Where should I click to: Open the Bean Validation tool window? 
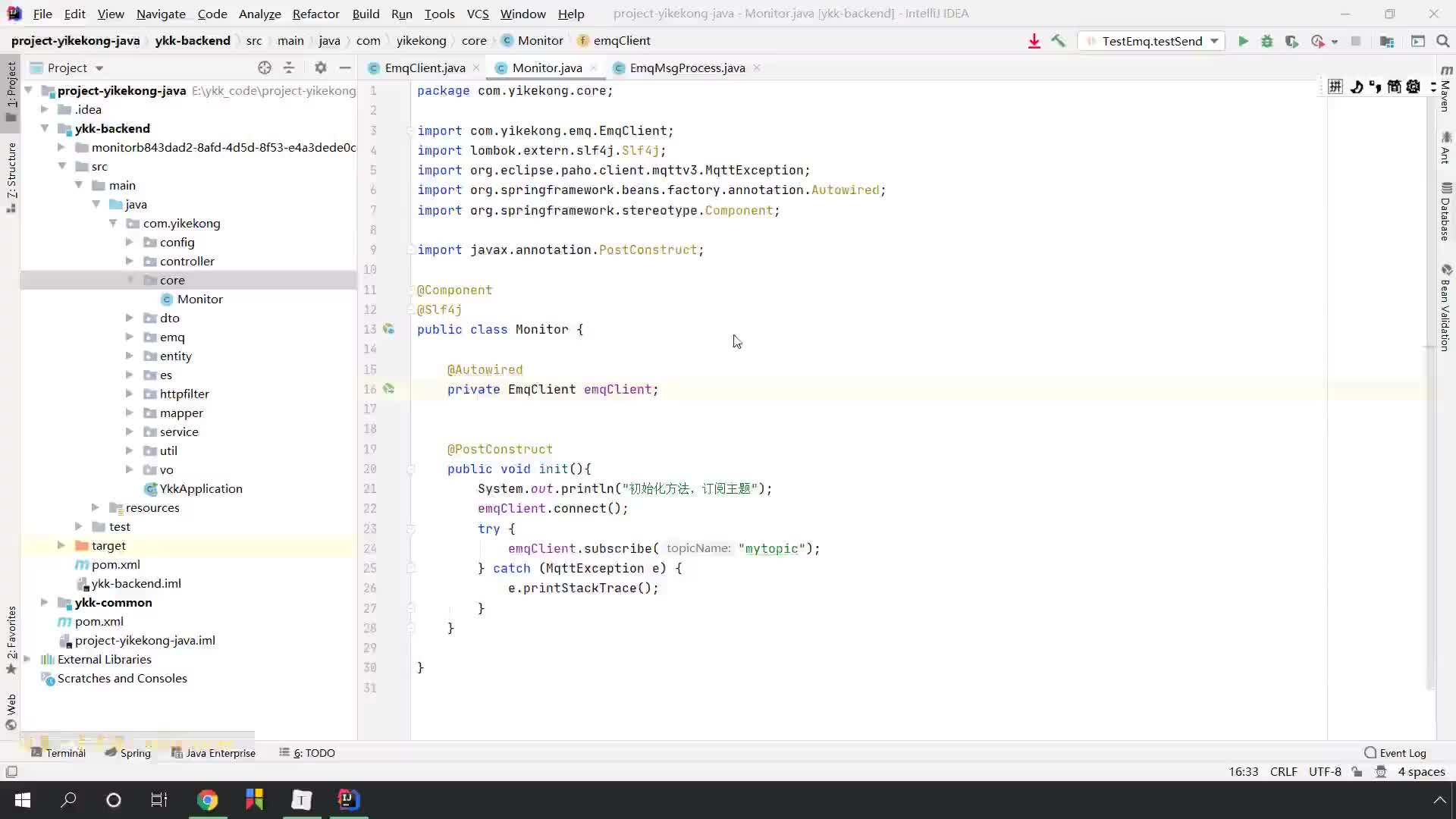(x=1446, y=308)
